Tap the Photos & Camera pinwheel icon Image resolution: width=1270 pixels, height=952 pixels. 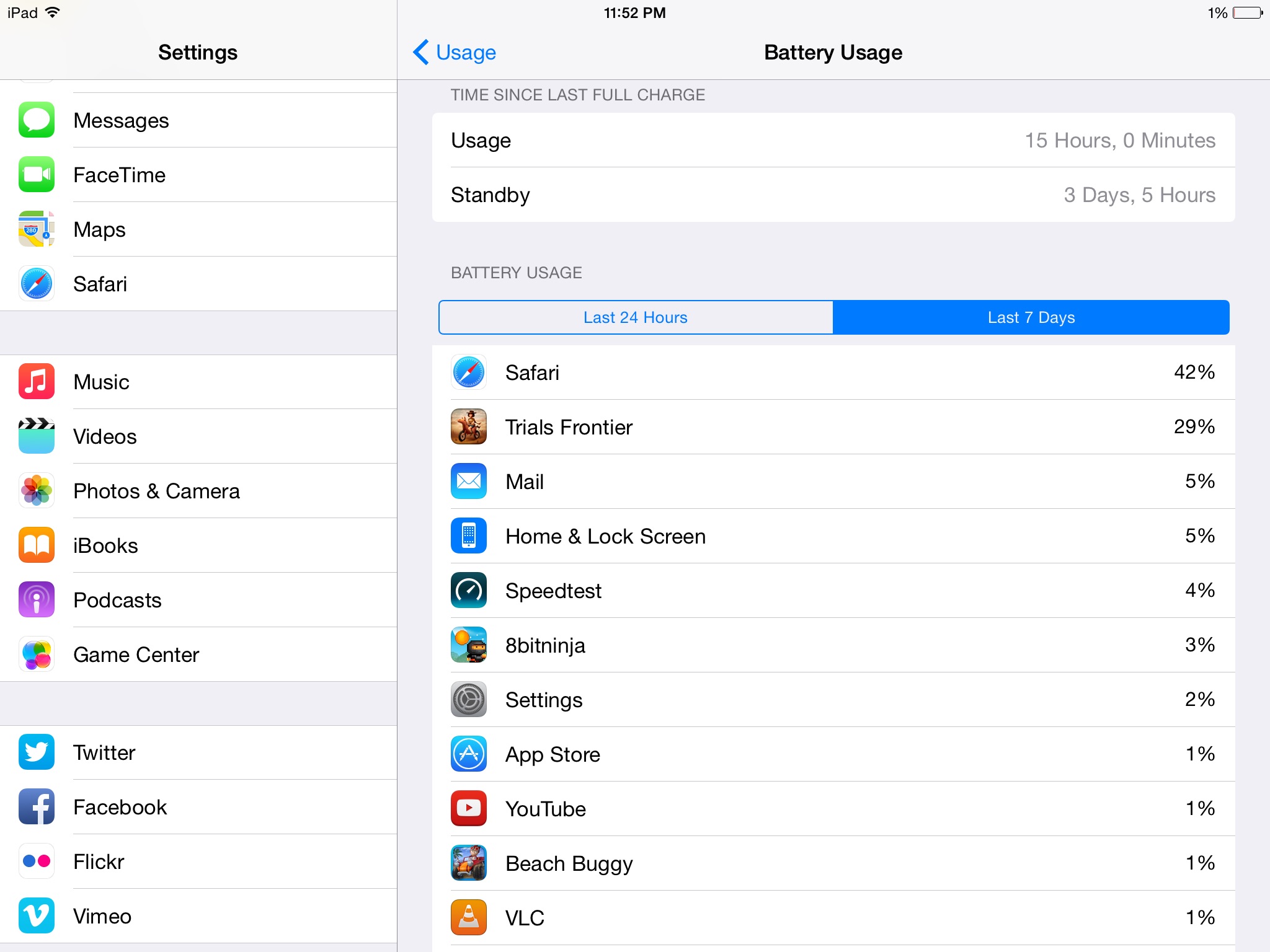37,490
